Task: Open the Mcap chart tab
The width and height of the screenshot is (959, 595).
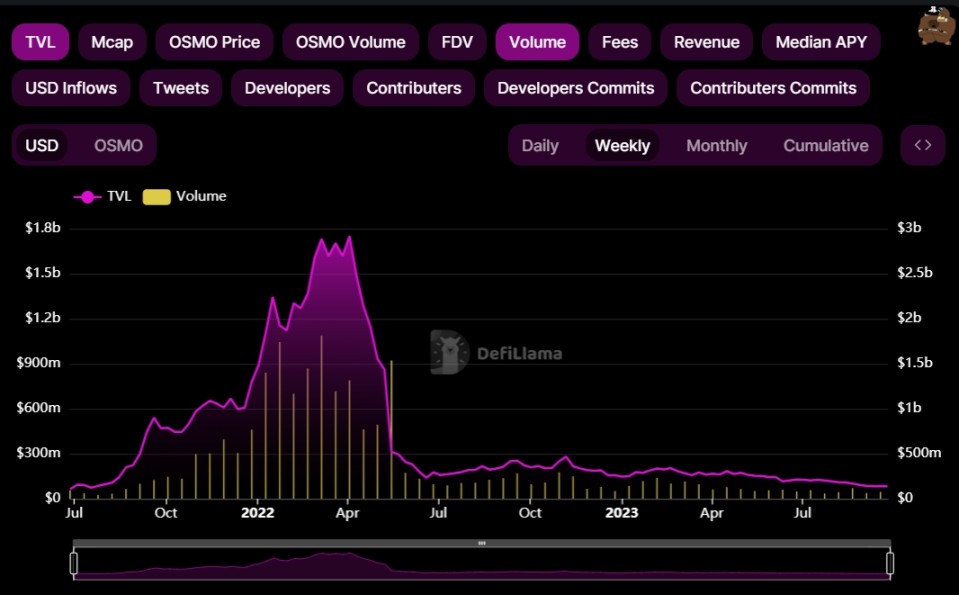Action: (111, 42)
